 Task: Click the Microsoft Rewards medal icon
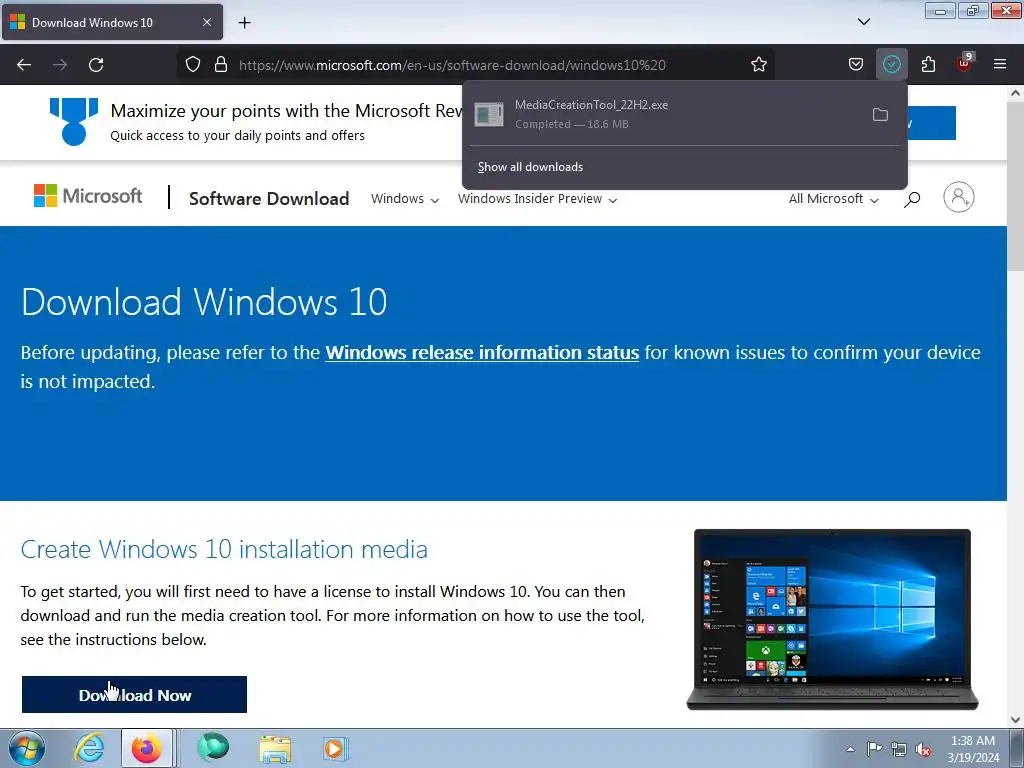click(x=74, y=121)
